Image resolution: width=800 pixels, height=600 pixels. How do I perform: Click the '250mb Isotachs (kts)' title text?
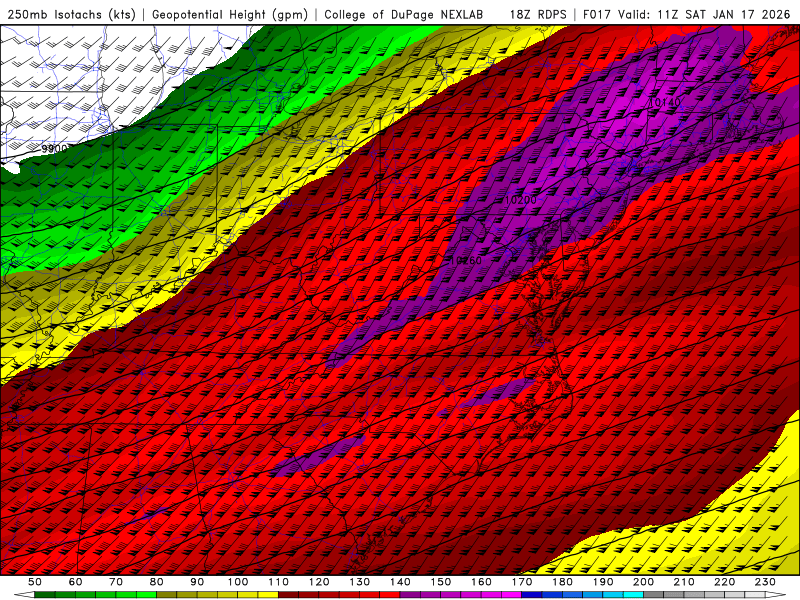point(72,14)
